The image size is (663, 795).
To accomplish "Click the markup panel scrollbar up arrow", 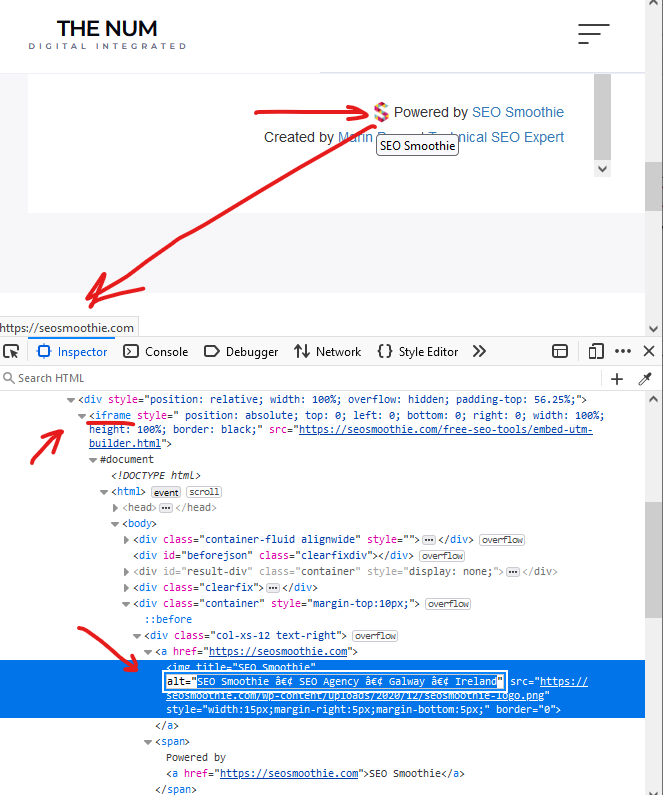I will 653,400.
